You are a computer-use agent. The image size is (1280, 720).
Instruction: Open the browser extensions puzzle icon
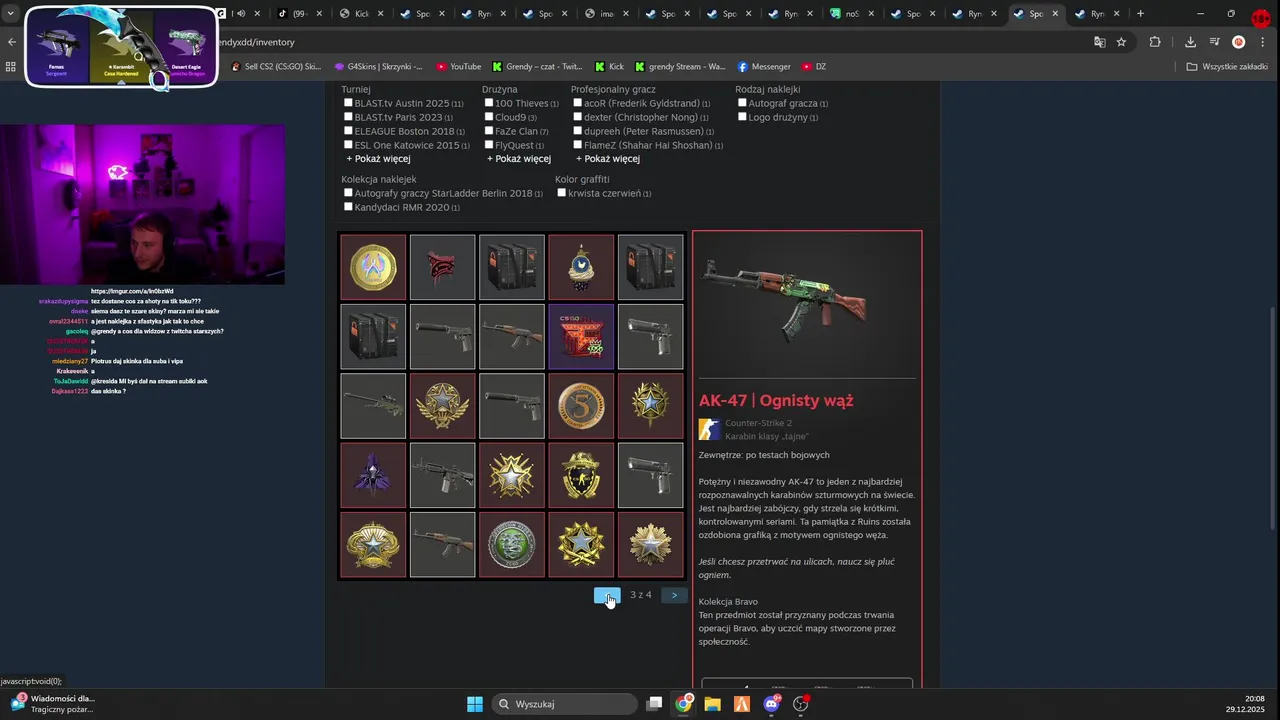pyautogui.click(x=1155, y=42)
